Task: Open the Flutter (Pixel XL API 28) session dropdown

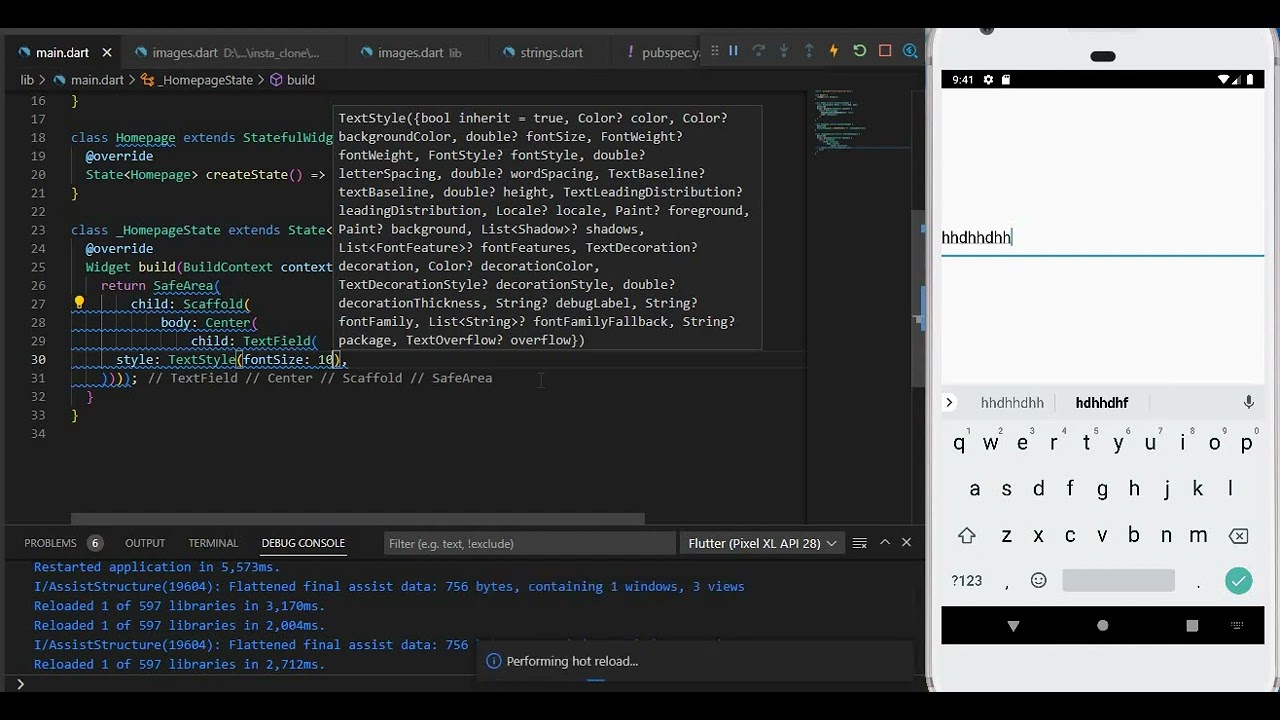Action: (760, 543)
